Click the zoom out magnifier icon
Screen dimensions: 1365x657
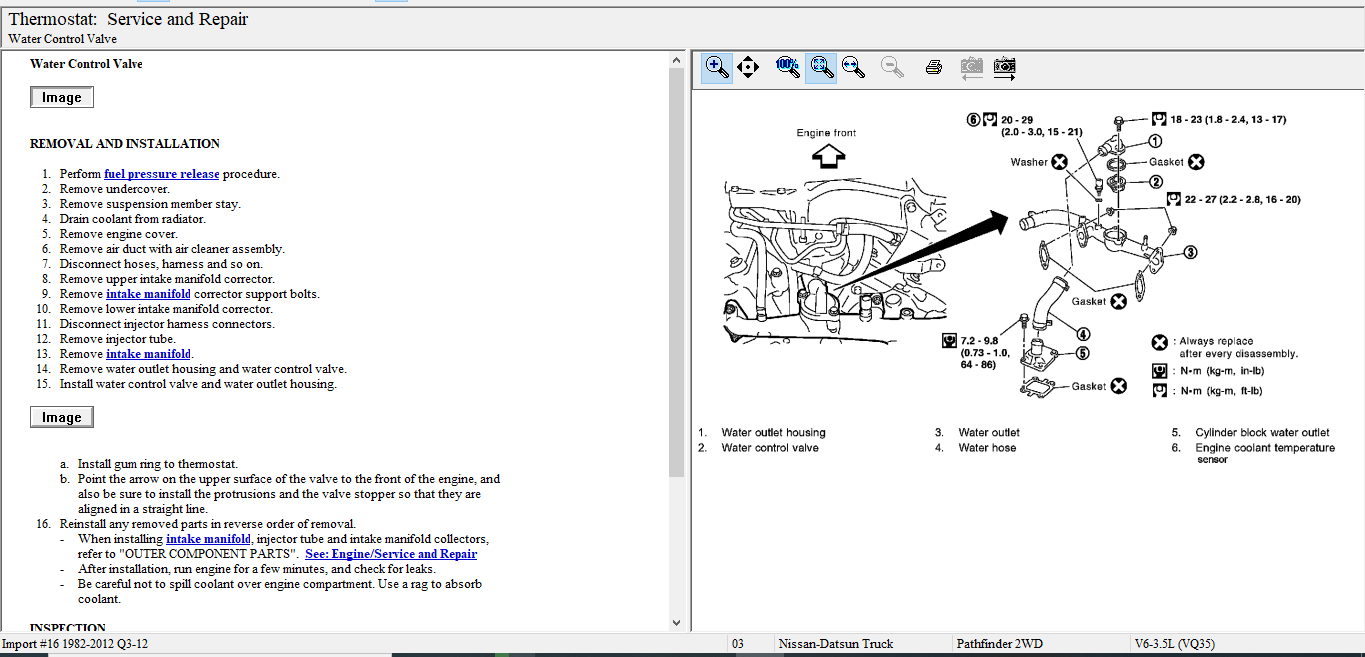pos(893,67)
